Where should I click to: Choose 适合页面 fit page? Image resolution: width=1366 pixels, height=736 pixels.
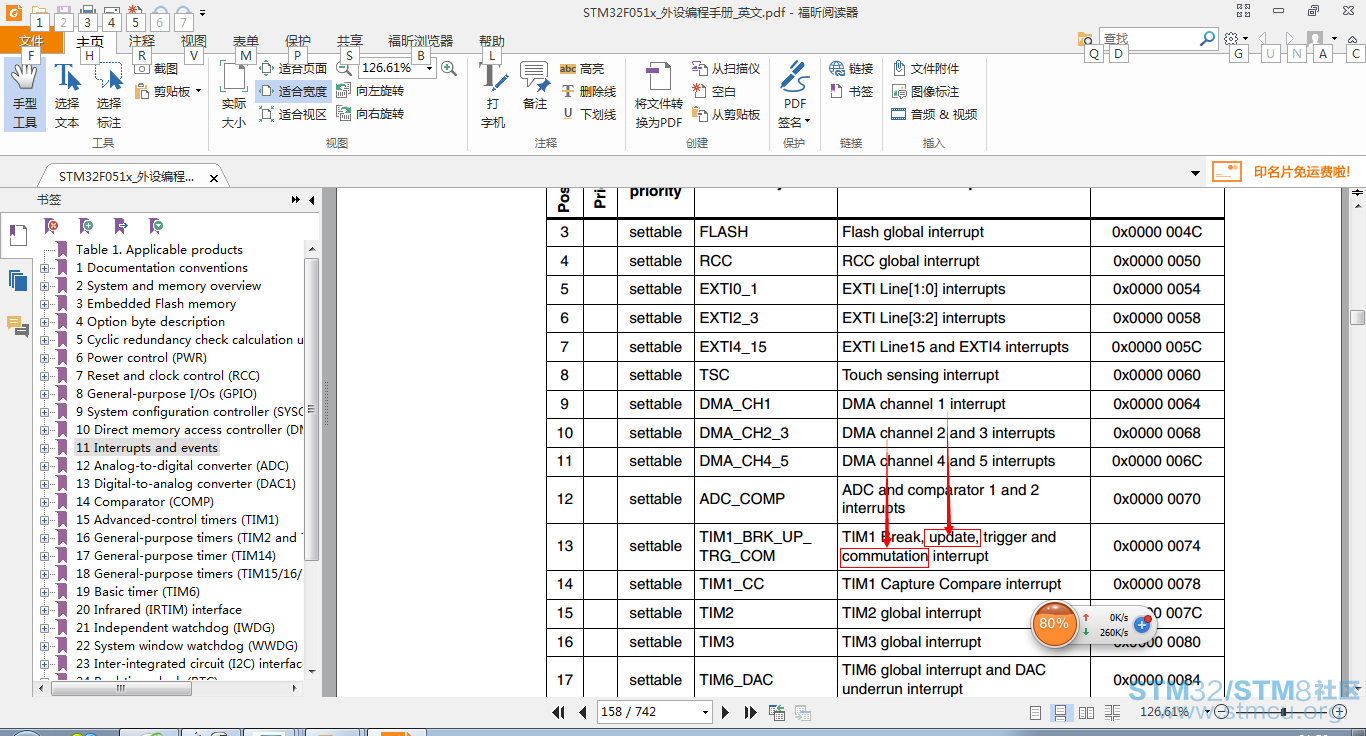[x=293, y=69]
